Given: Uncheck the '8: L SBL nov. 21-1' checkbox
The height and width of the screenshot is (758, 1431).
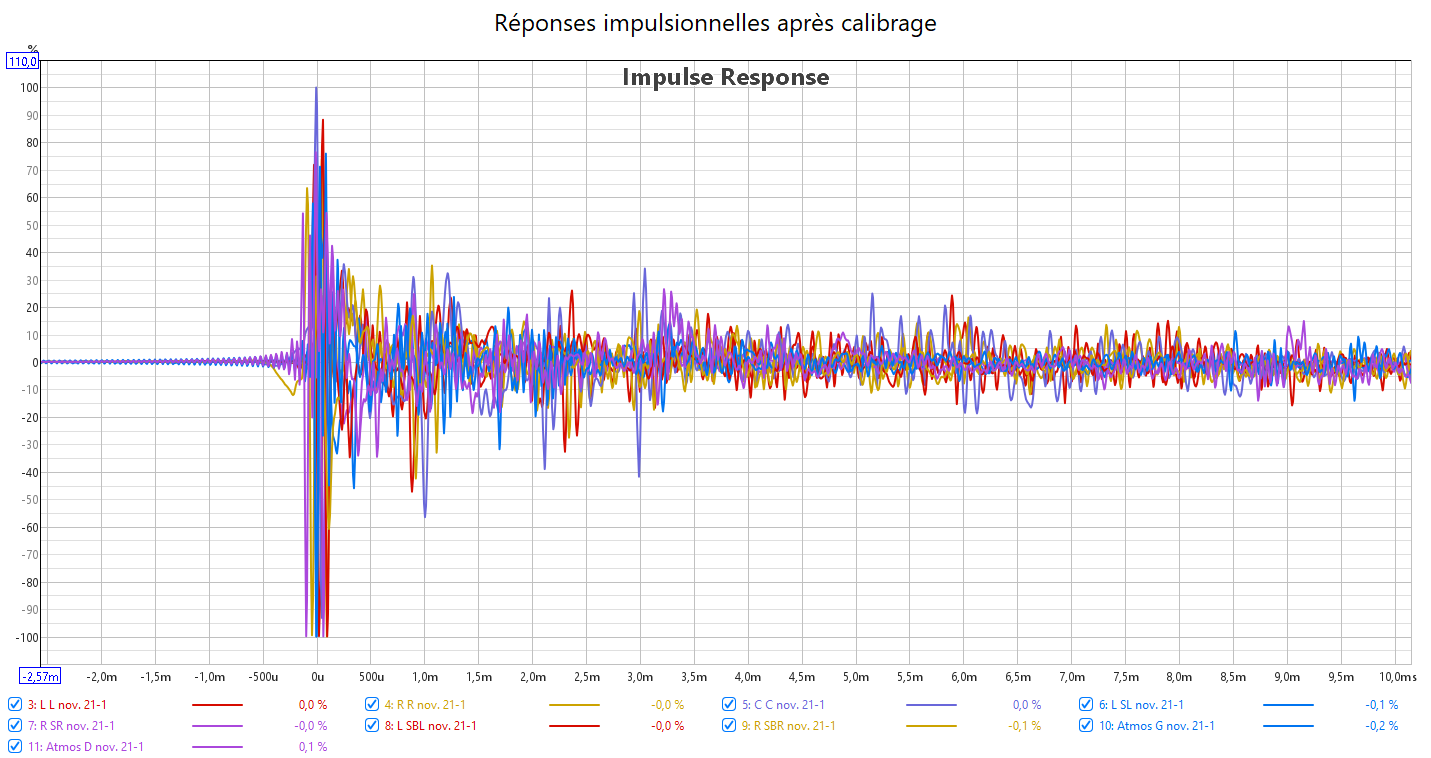Looking at the screenshot, I should coord(372,725).
